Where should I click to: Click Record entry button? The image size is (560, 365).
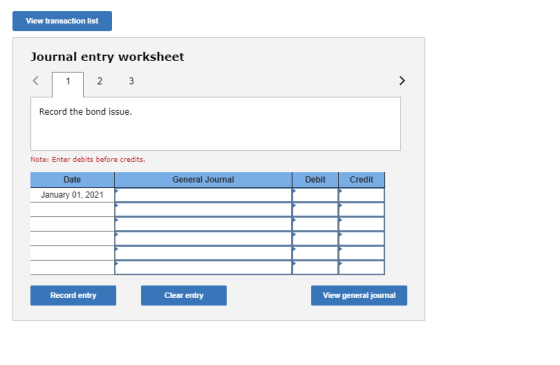pyautogui.click(x=73, y=295)
